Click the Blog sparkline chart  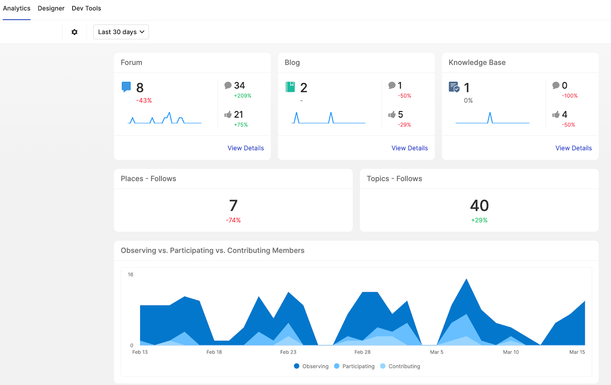[328, 118]
